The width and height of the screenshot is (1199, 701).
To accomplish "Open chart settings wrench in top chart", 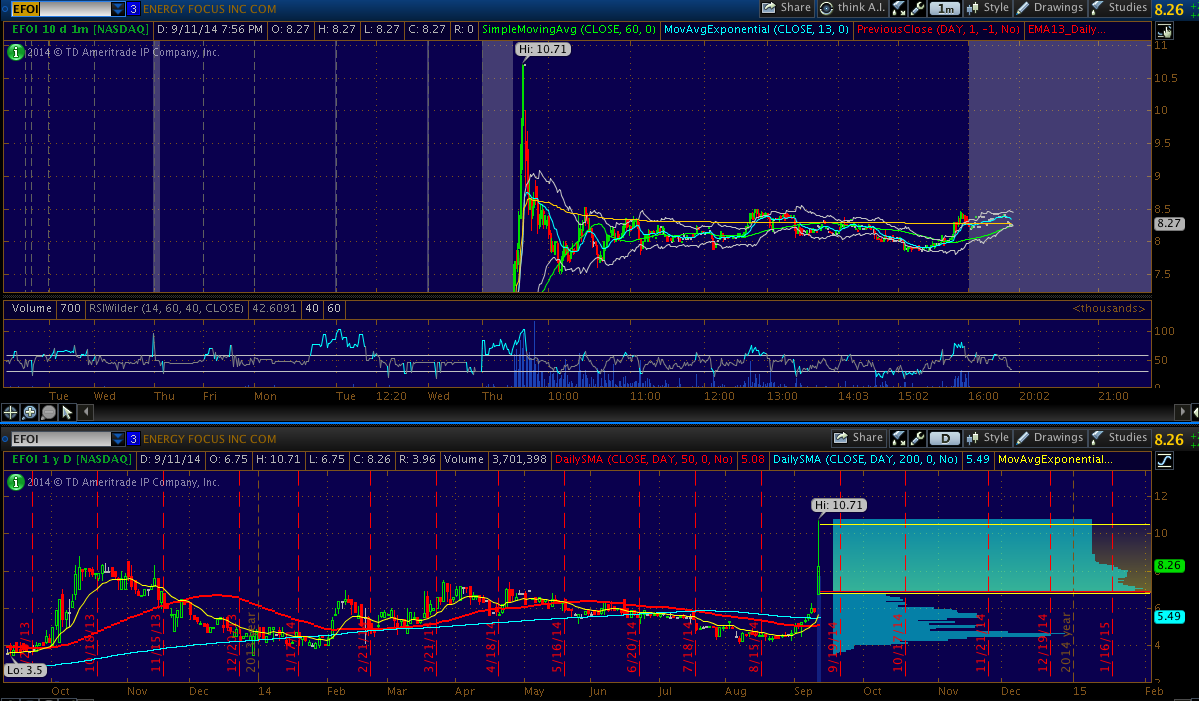I will (x=917, y=8).
